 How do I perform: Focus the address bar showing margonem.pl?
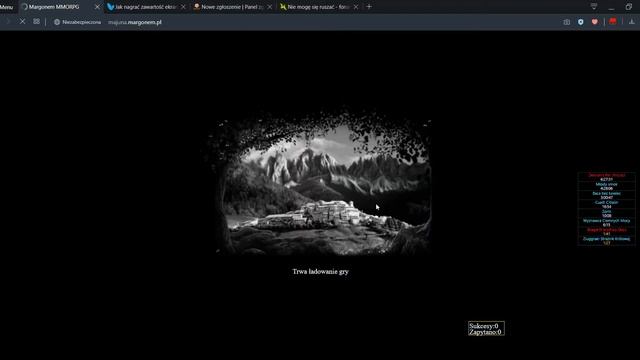click(x=135, y=22)
